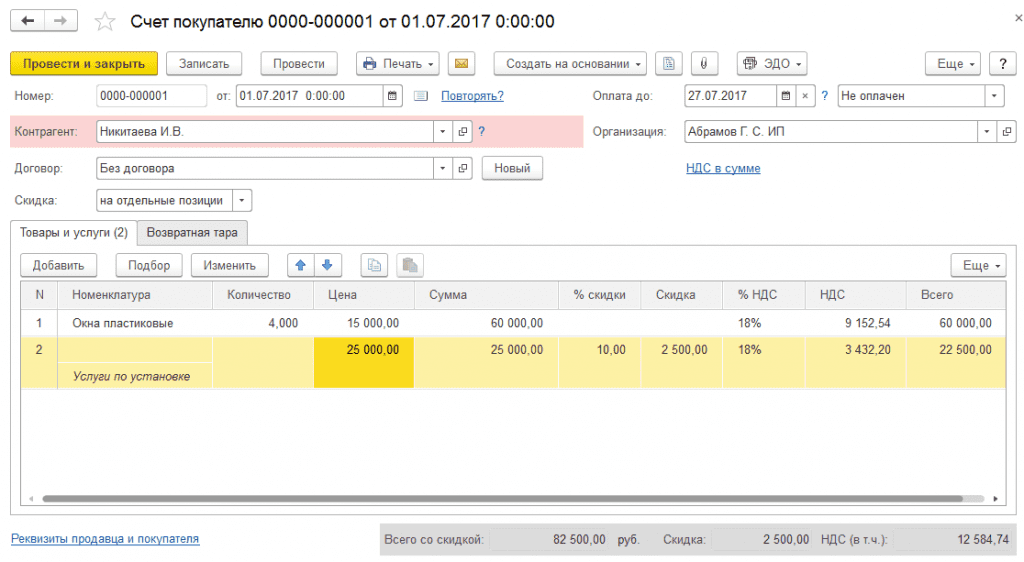Click the Изменить button
Viewport: 1024px width, 562px height.
click(x=229, y=265)
